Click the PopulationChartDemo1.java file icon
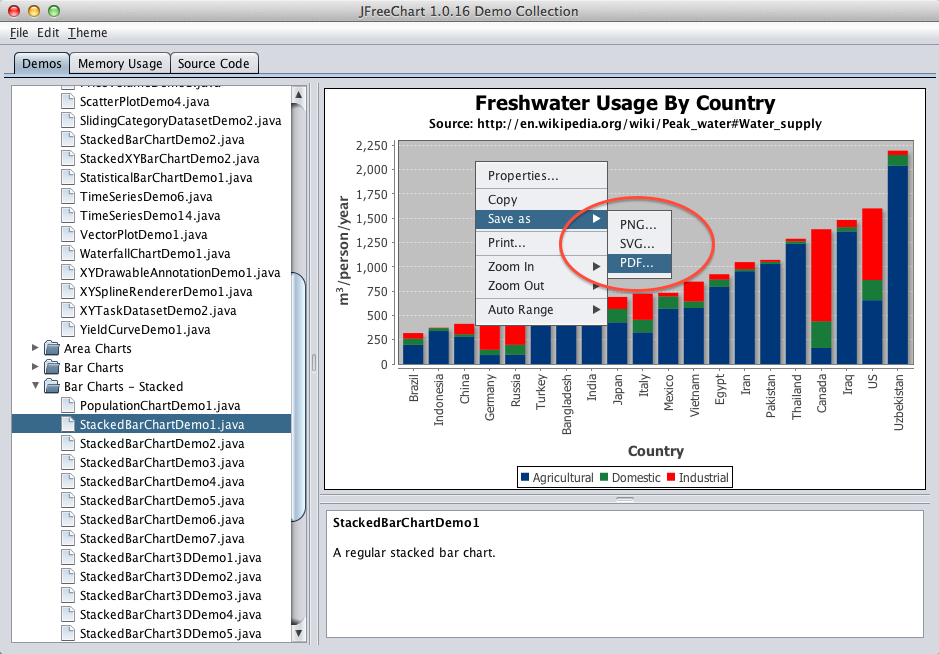939x654 pixels. click(x=68, y=405)
